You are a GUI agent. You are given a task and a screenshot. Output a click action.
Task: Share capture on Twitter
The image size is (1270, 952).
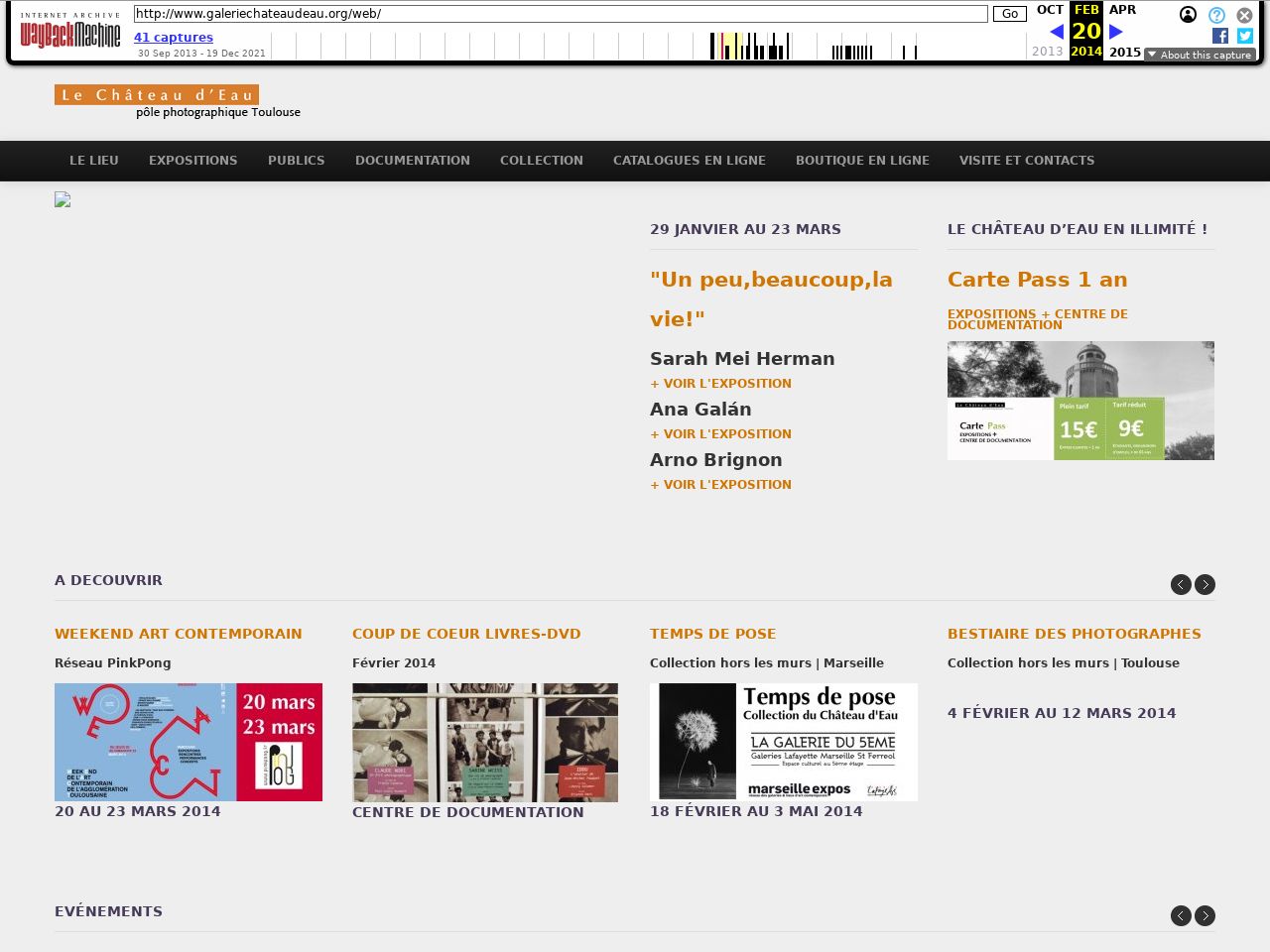point(1244,36)
